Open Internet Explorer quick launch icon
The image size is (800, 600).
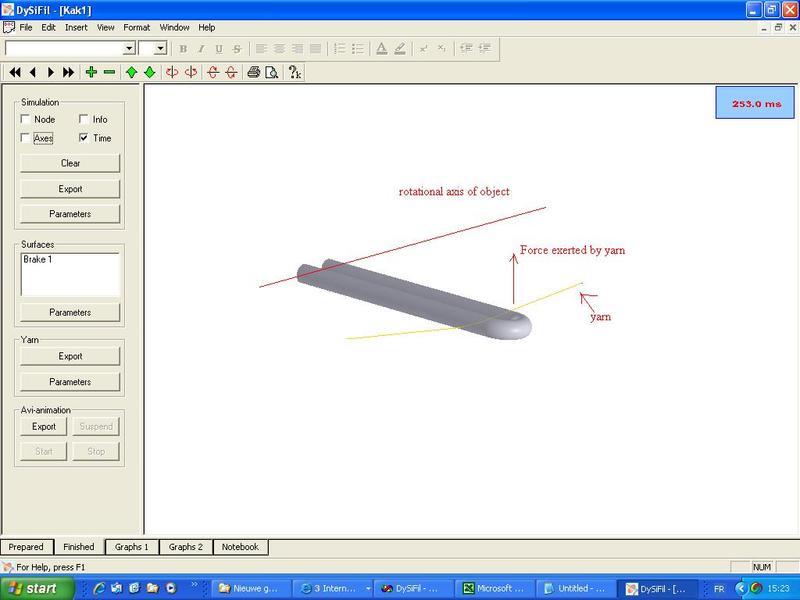(x=98, y=588)
